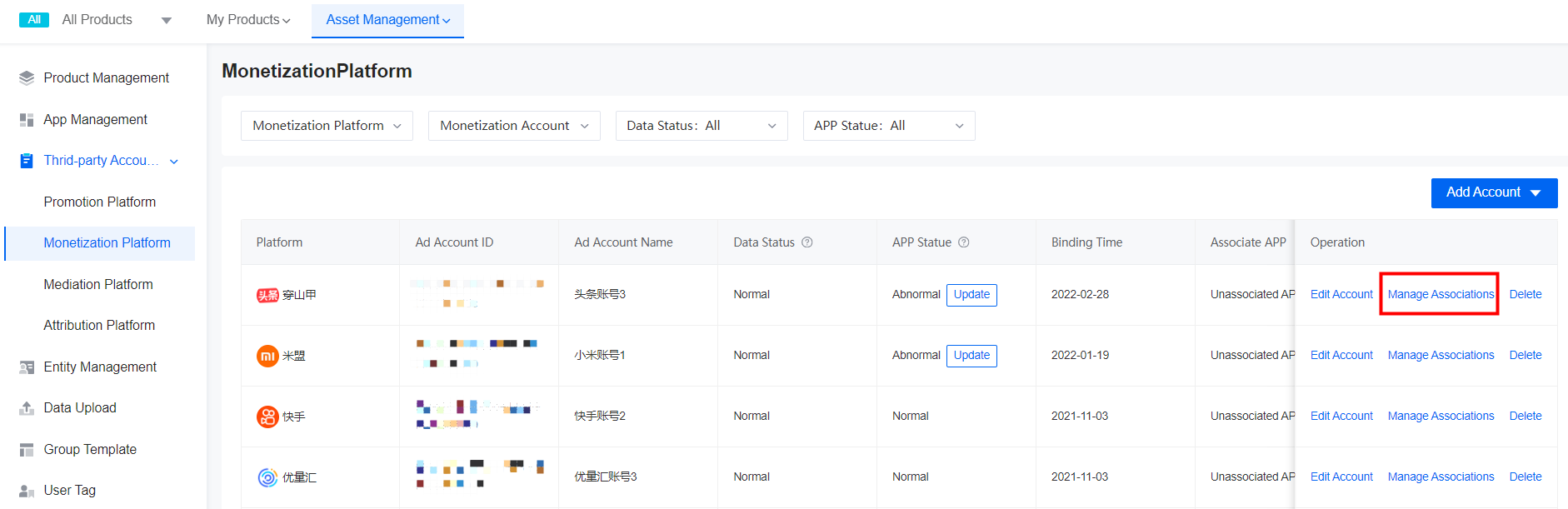Click Manage Associations for 快手 account

1441,417
